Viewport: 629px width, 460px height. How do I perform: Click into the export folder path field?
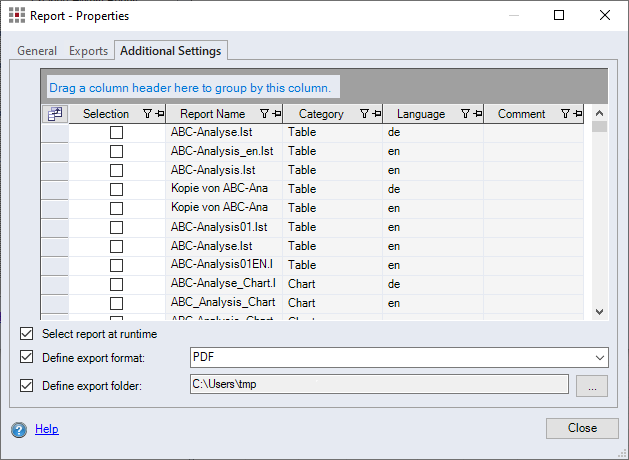point(378,385)
